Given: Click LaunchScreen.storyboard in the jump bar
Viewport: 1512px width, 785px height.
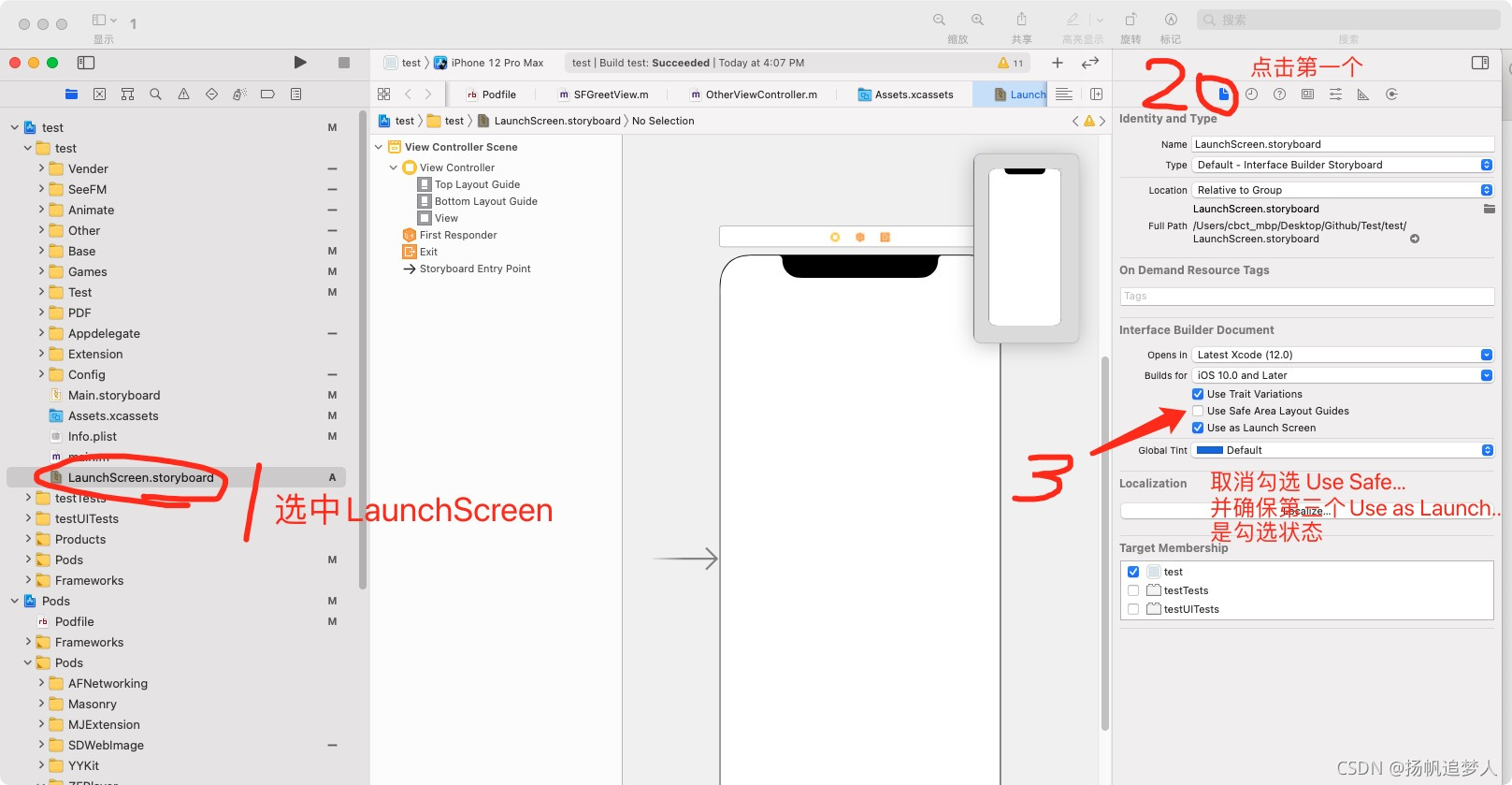Looking at the screenshot, I should (x=550, y=121).
